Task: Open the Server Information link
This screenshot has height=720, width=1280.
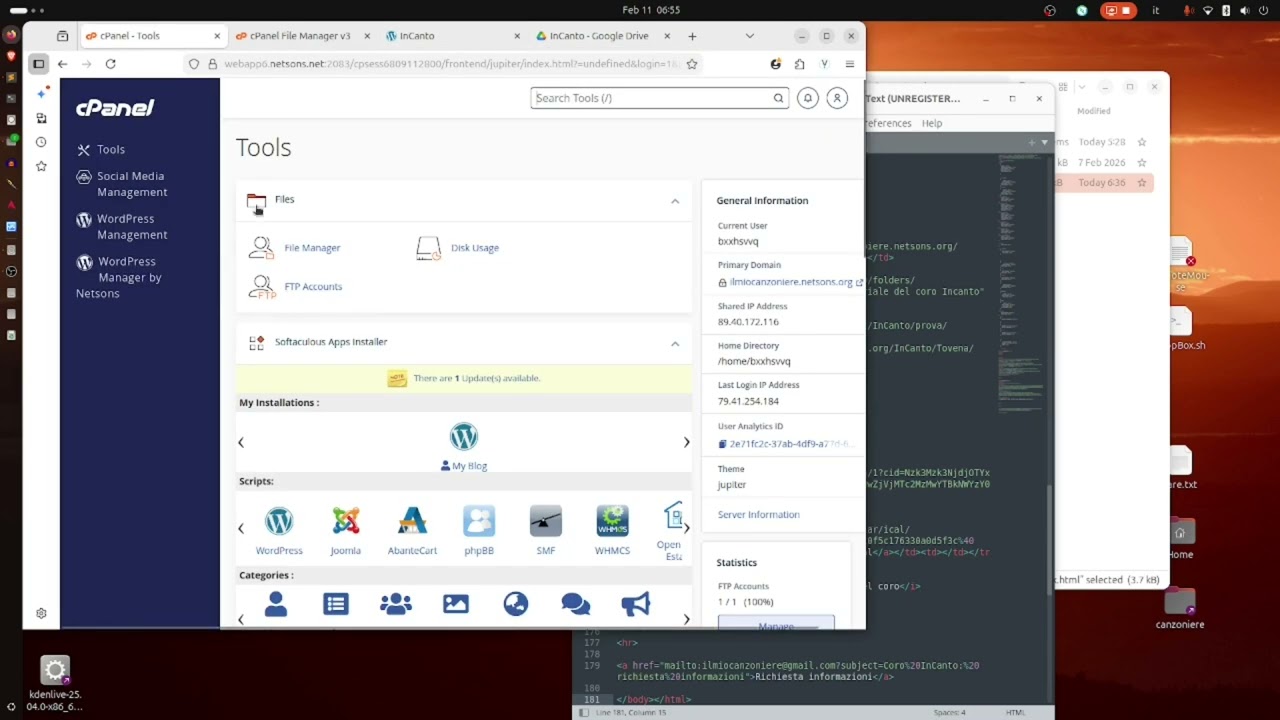Action: pyautogui.click(x=758, y=515)
